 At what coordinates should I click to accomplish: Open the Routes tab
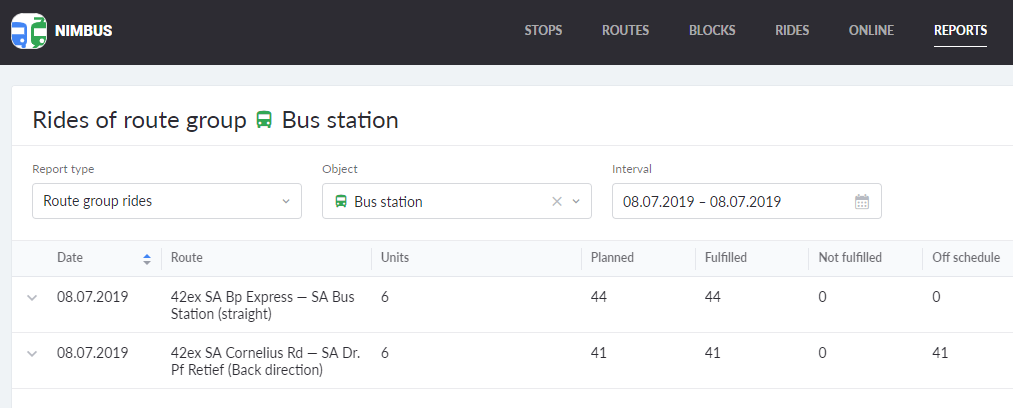(625, 30)
